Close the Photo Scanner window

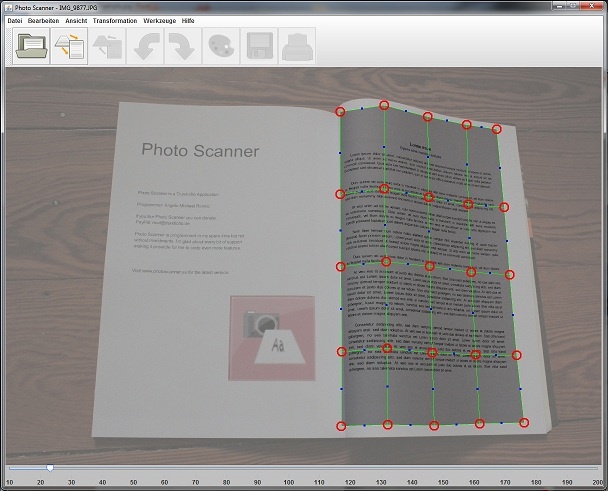592,5
